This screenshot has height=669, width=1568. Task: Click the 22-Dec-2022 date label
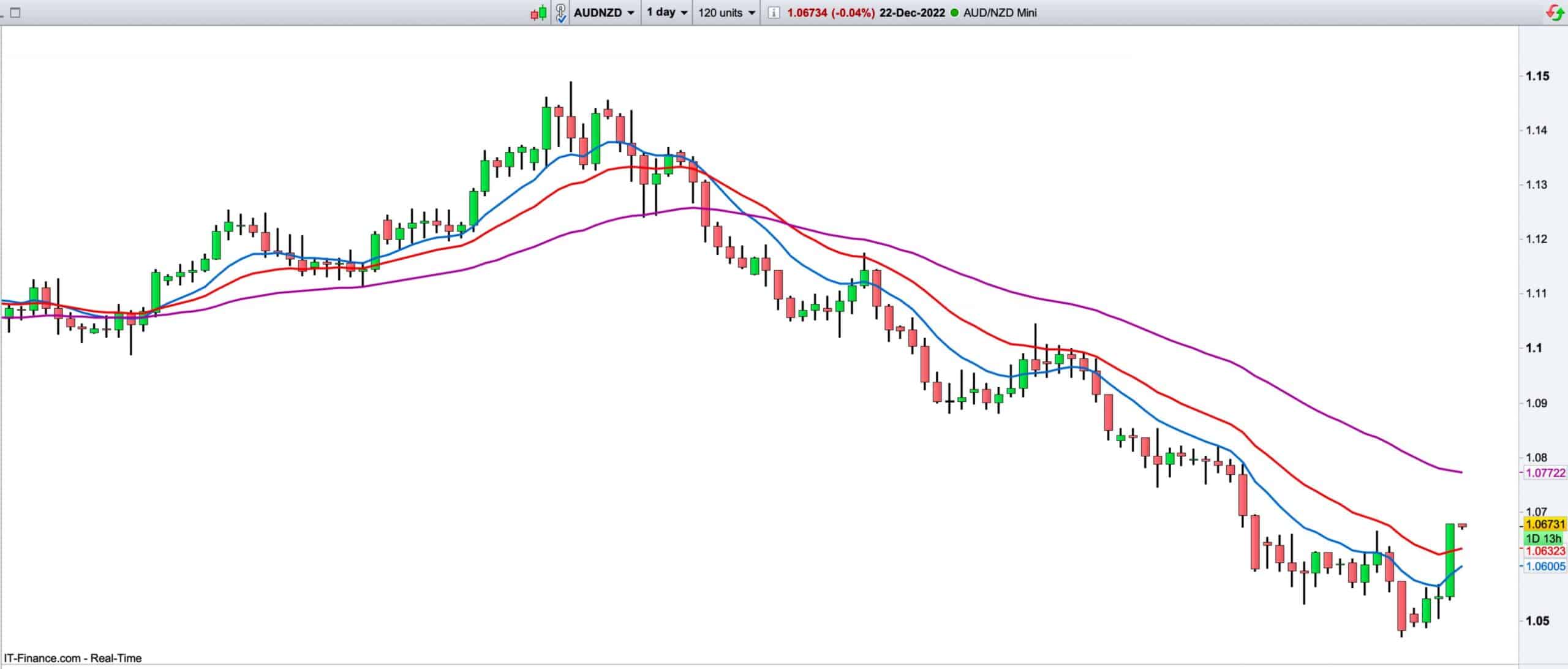pyautogui.click(x=912, y=13)
